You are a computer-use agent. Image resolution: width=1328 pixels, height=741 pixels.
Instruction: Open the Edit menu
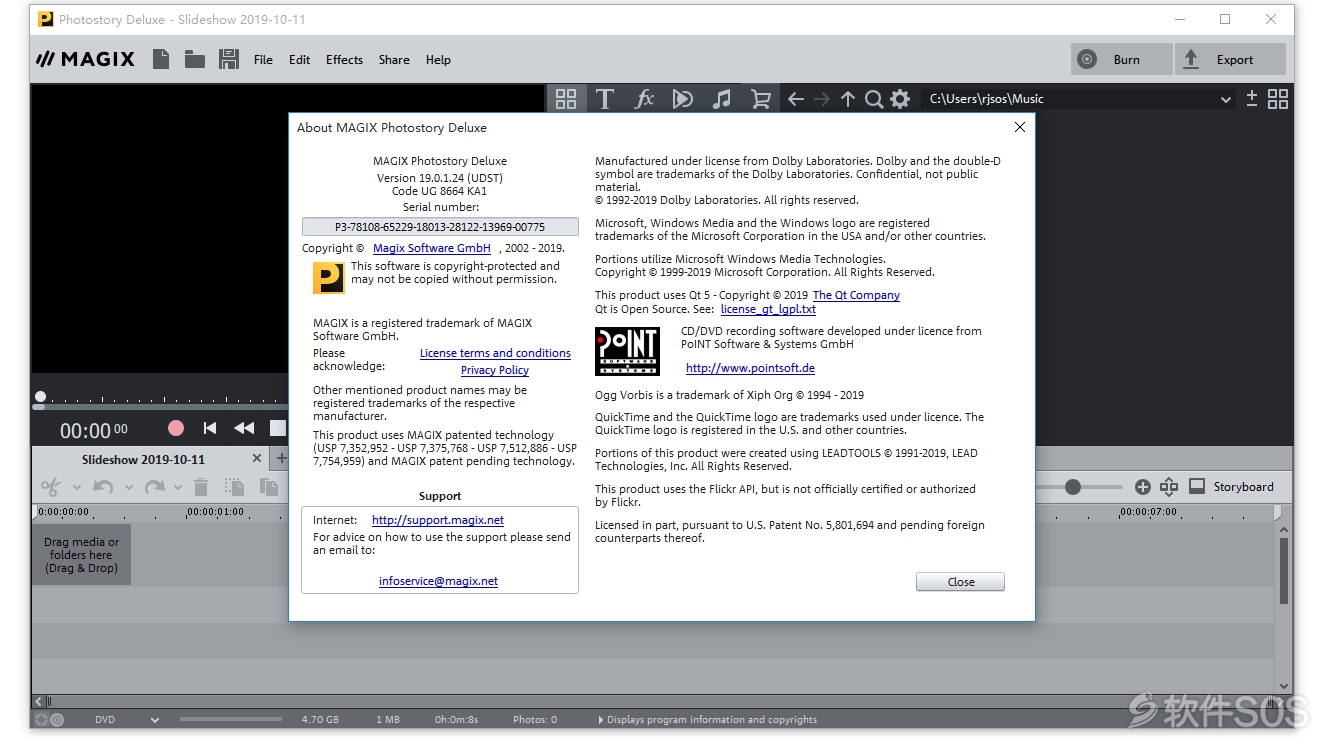click(300, 60)
